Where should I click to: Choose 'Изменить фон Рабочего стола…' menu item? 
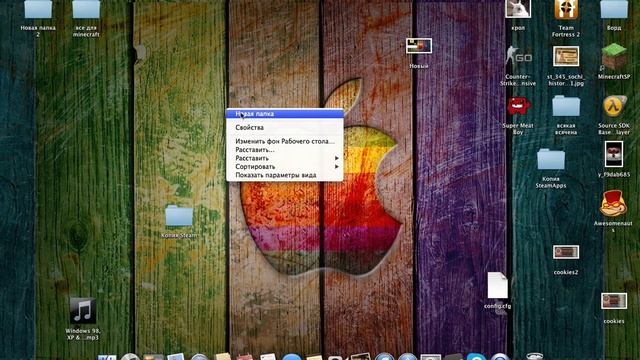(x=284, y=141)
